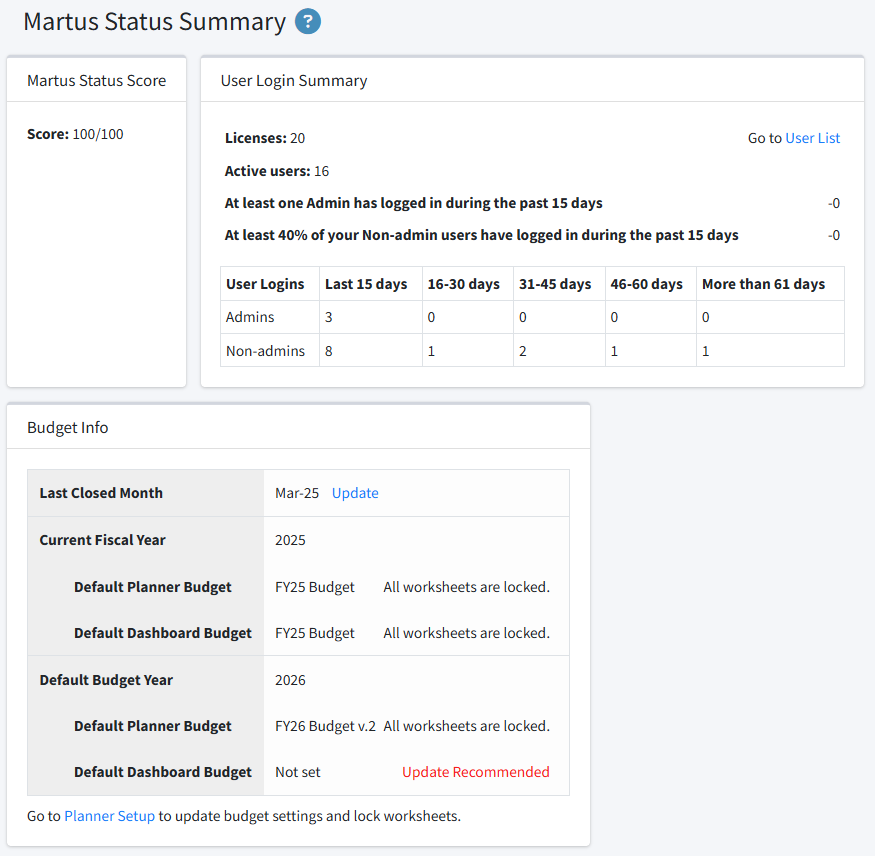
Task: Click the Licenses: 20 line
Action: pyautogui.click(x=265, y=138)
